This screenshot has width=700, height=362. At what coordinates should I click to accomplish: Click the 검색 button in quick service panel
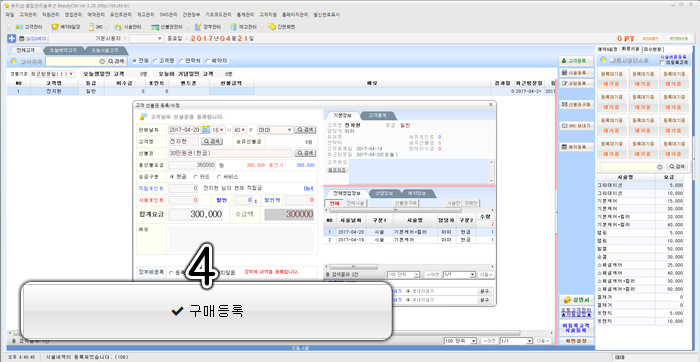pyautogui.click(x=677, y=166)
